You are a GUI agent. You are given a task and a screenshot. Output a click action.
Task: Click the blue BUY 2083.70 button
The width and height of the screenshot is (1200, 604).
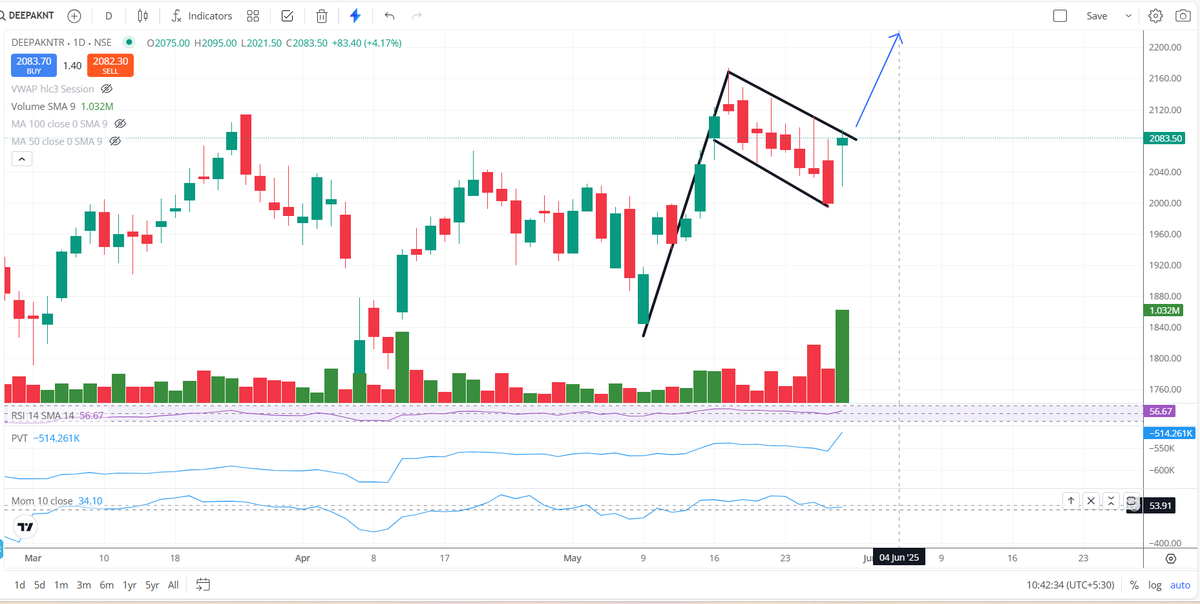point(32,66)
